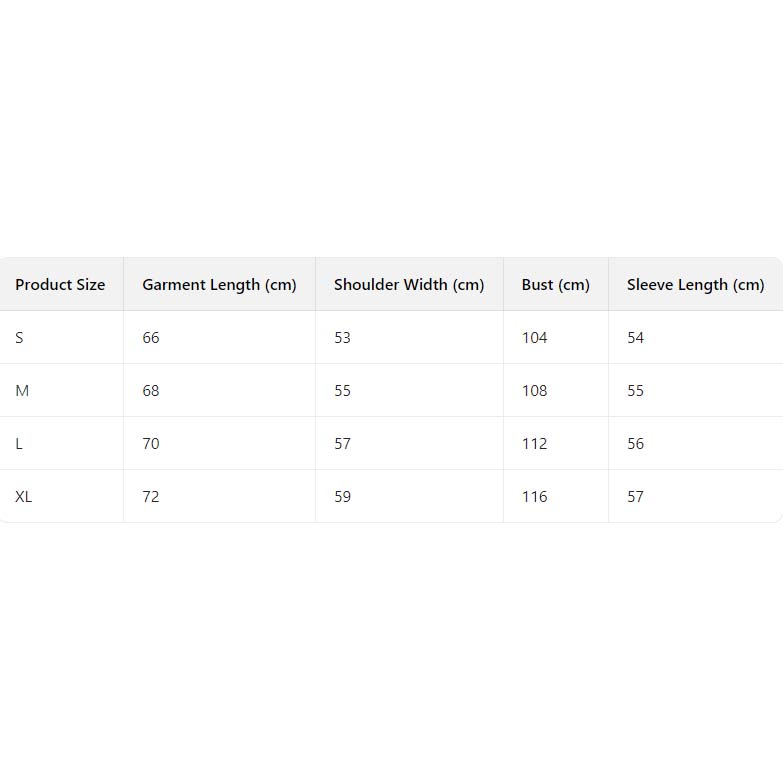Select garment length value 72

pyautogui.click(x=151, y=497)
